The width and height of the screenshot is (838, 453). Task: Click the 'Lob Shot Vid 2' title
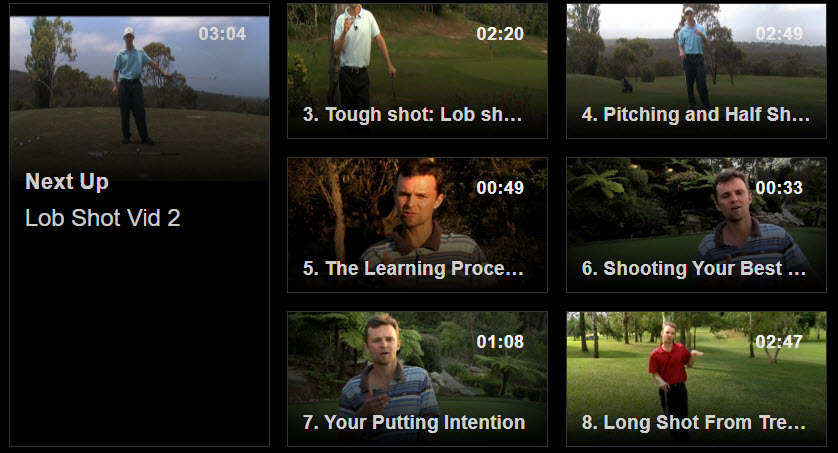click(103, 218)
